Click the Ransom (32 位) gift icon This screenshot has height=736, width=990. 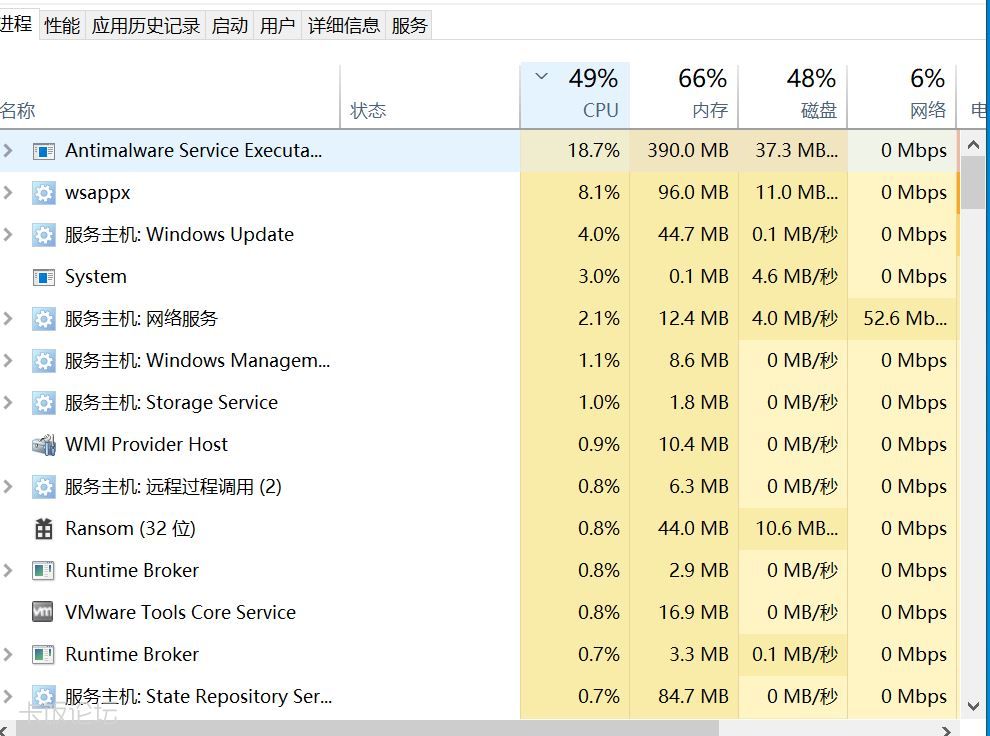tap(43, 529)
